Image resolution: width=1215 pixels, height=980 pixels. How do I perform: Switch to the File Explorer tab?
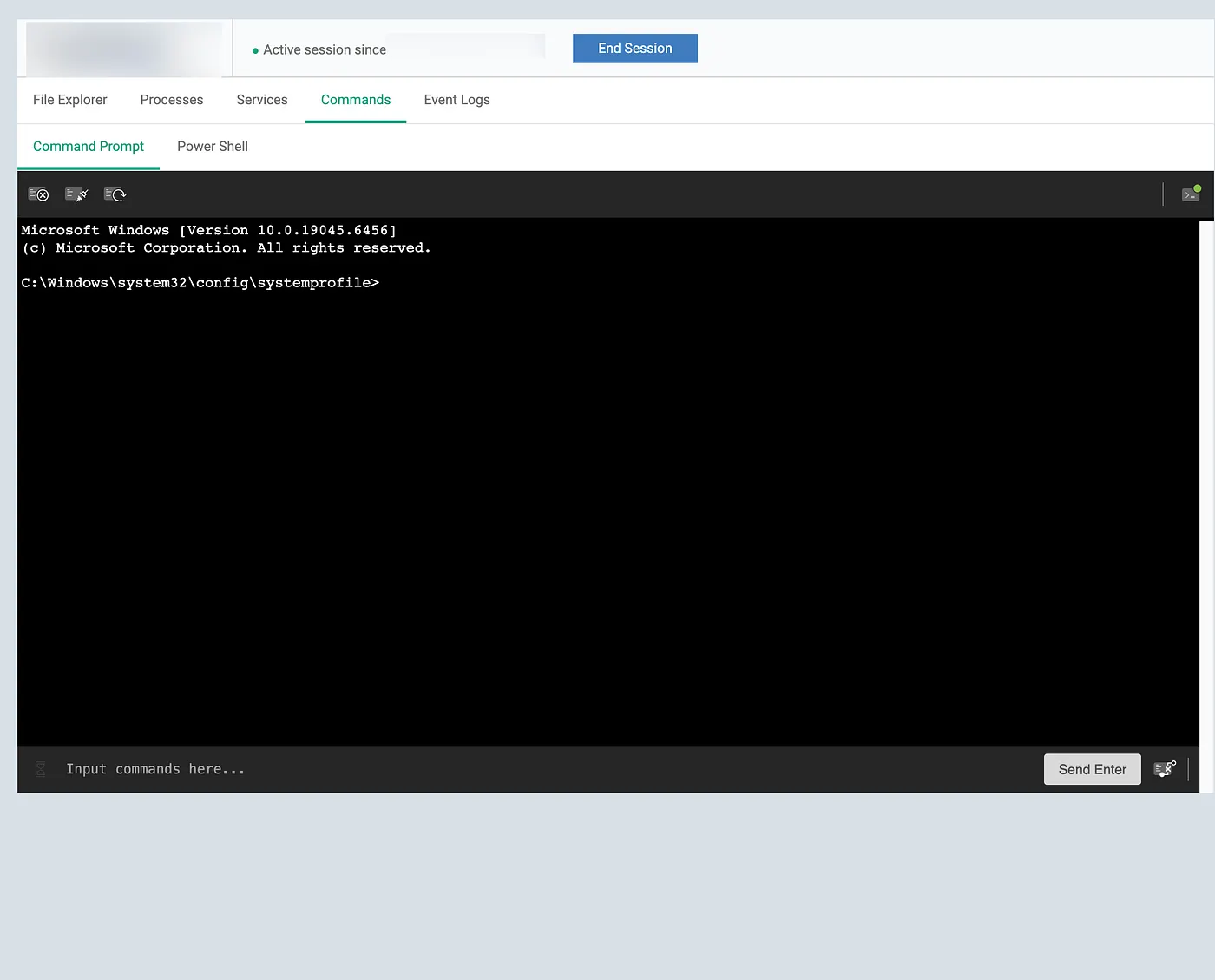(69, 100)
